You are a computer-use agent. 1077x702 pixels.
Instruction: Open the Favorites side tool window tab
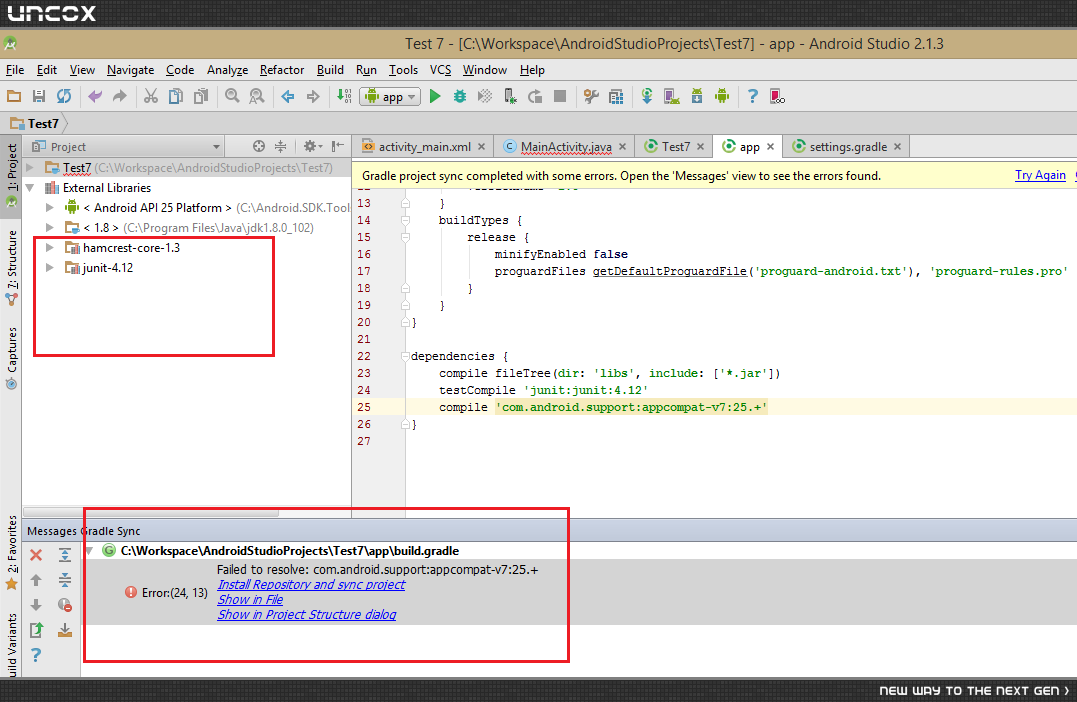[12, 552]
